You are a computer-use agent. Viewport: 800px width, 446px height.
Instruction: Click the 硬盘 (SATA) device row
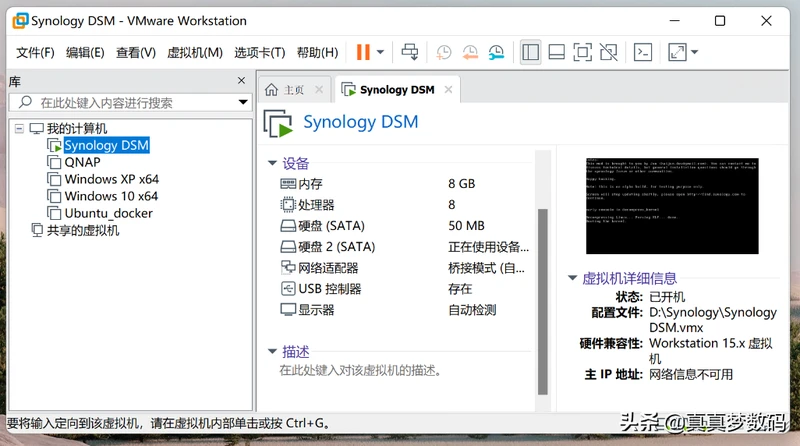[404, 226]
